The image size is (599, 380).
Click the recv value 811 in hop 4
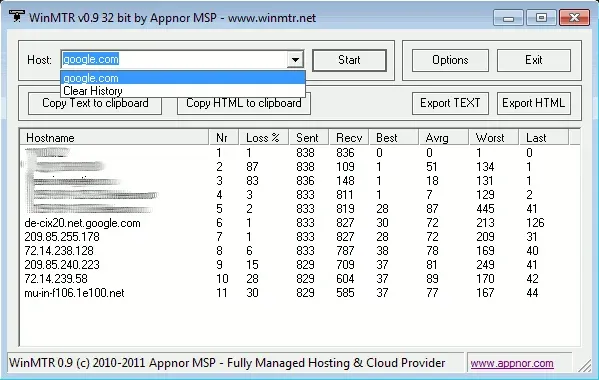345,195
